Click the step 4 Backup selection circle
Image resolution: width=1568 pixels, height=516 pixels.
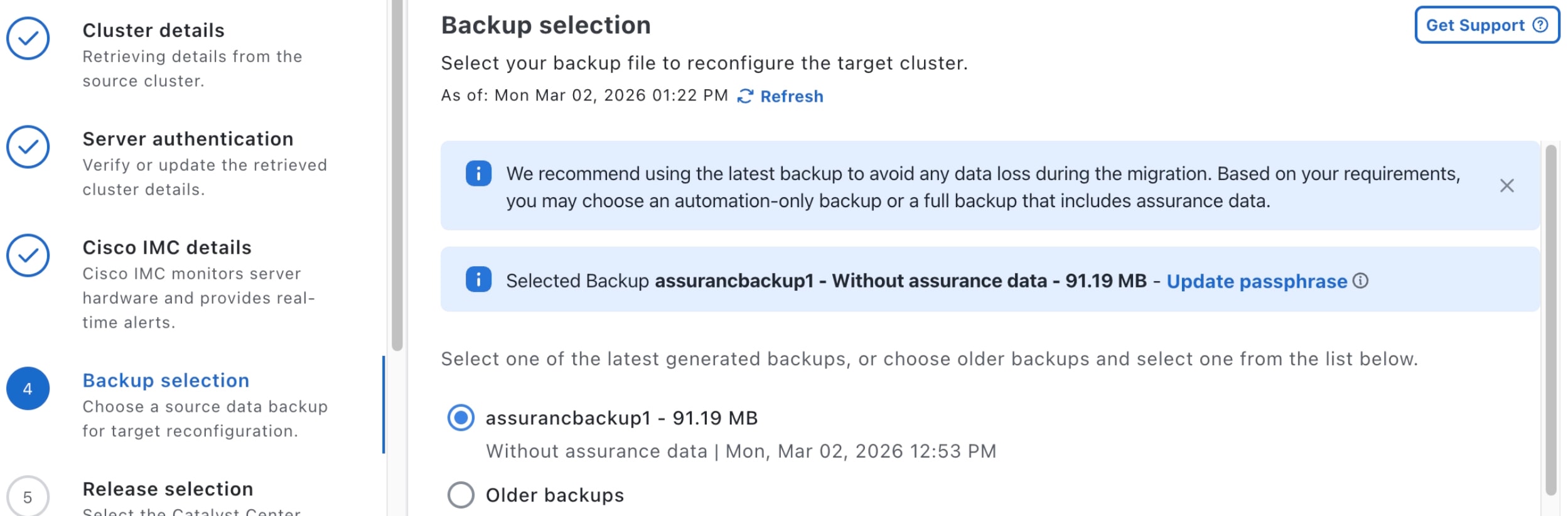tap(28, 389)
